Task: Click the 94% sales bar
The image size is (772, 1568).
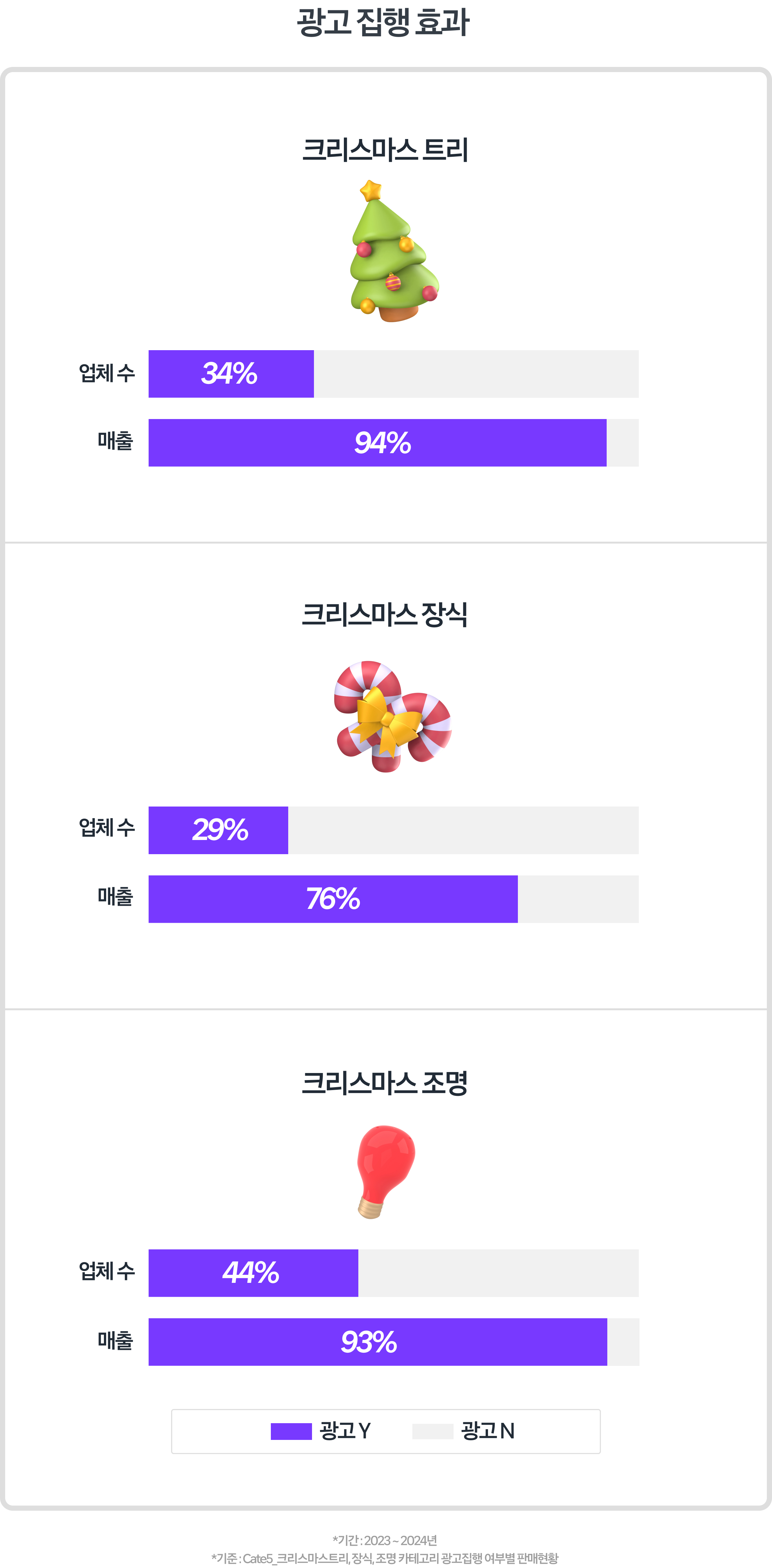Action: coord(377,443)
